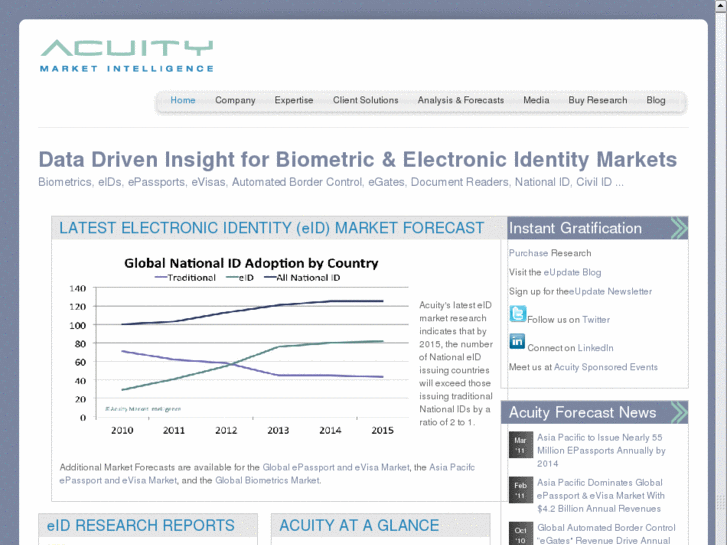The width and height of the screenshot is (727, 545).
Task: Click the eID Research Reports heading
Action: pyautogui.click(x=140, y=525)
